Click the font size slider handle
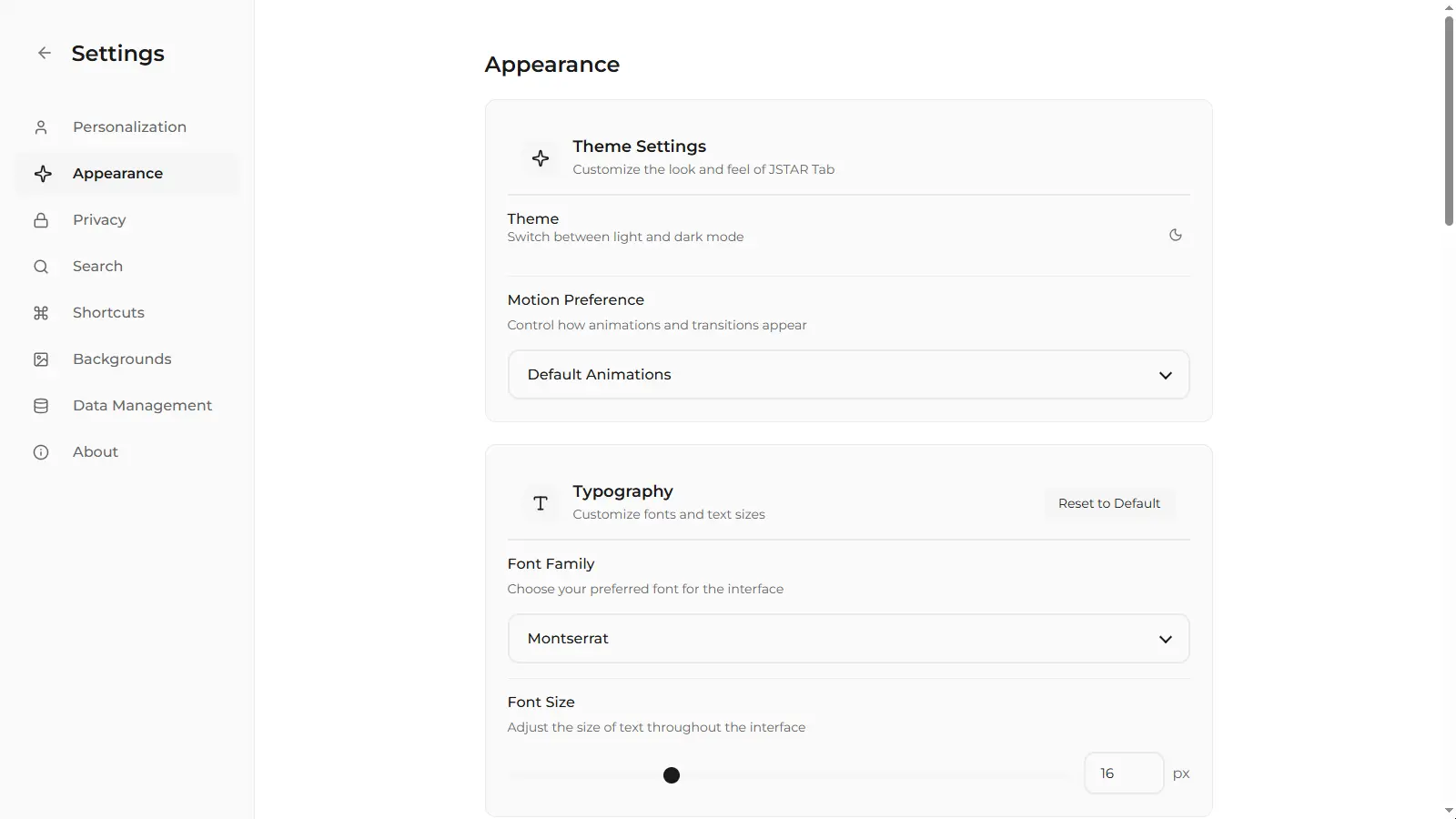 (x=672, y=775)
